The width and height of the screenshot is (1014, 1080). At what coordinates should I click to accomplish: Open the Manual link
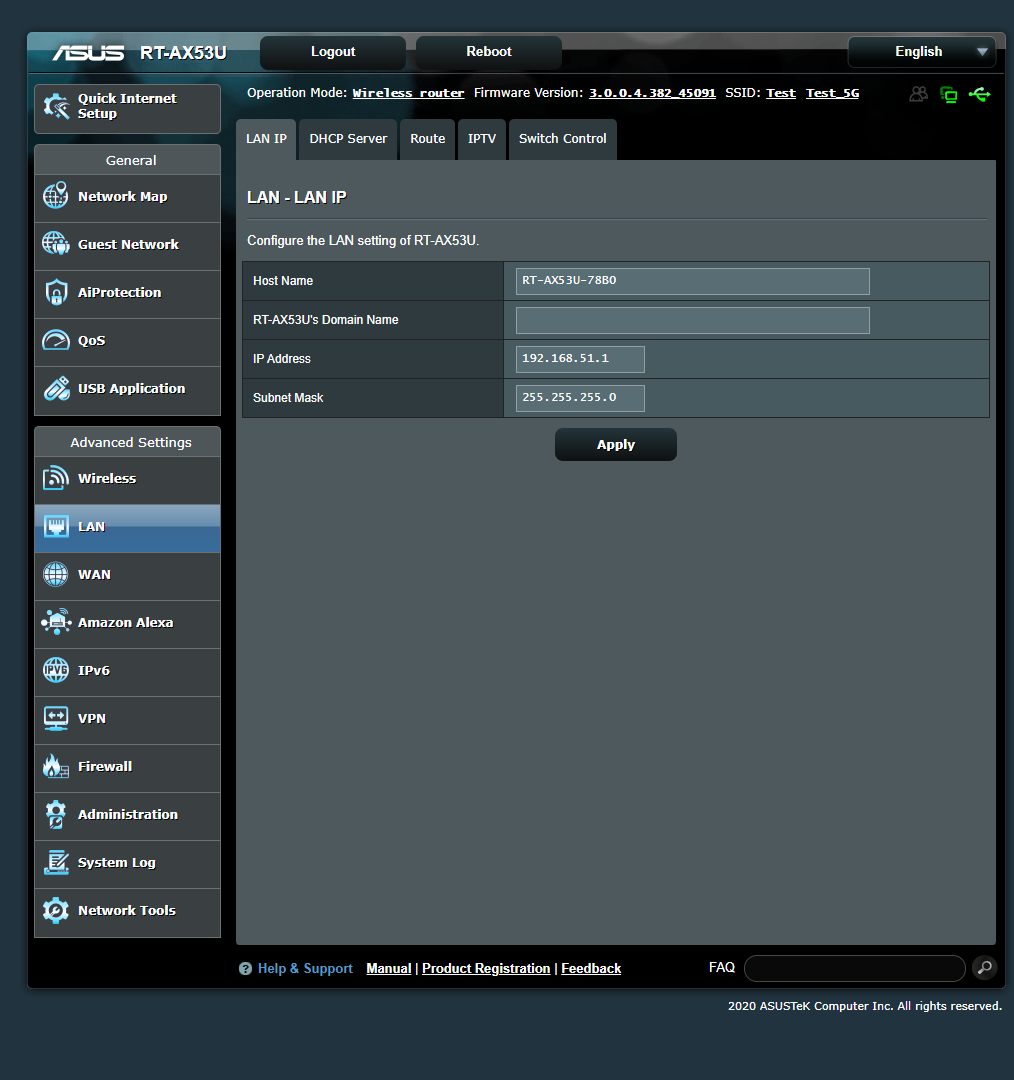click(389, 968)
